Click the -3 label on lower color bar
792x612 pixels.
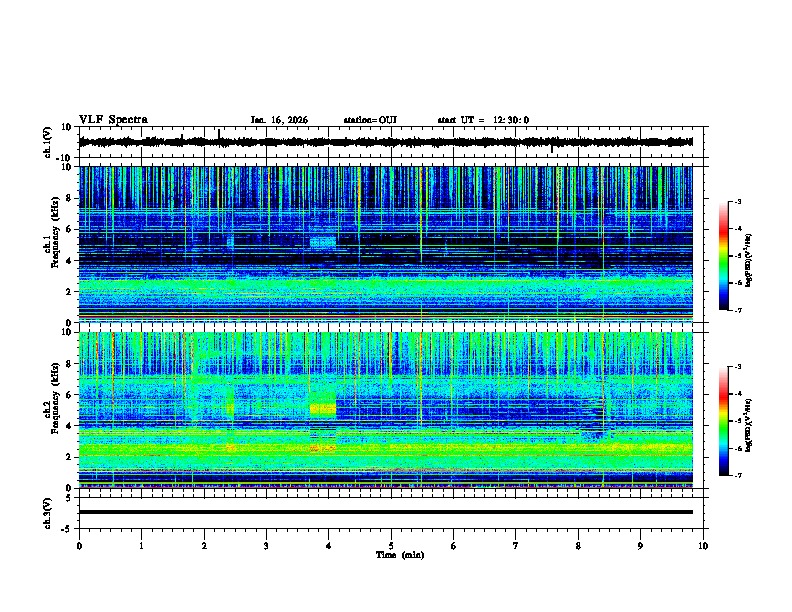(737, 367)
